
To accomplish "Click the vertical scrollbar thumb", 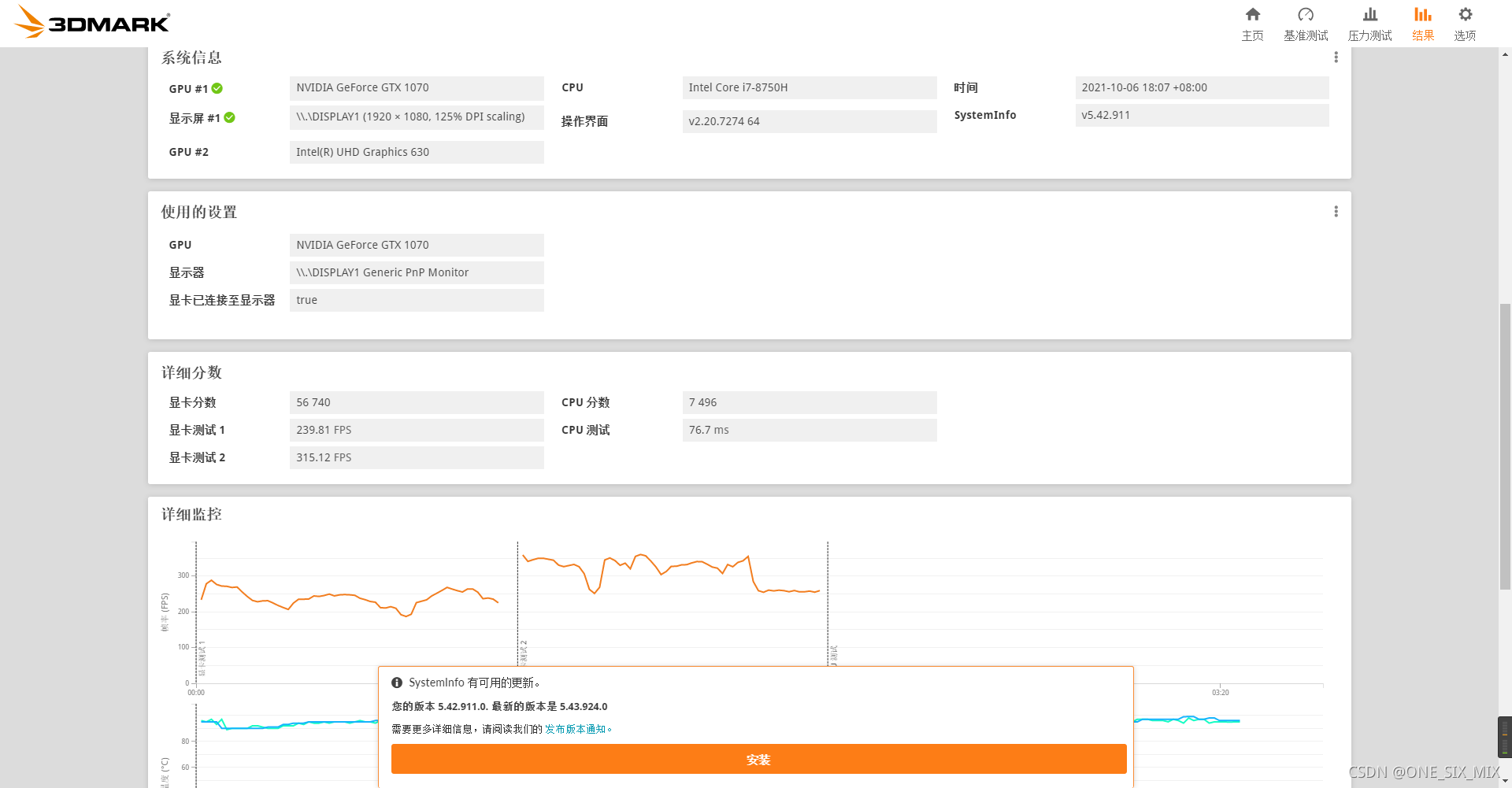I will click(x=1505, y=446).
